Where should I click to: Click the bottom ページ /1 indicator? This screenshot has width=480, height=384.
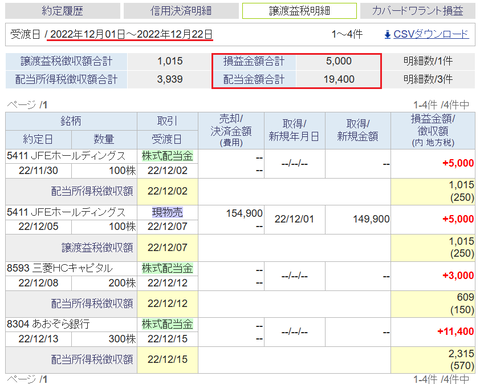(x=27, y=379)
